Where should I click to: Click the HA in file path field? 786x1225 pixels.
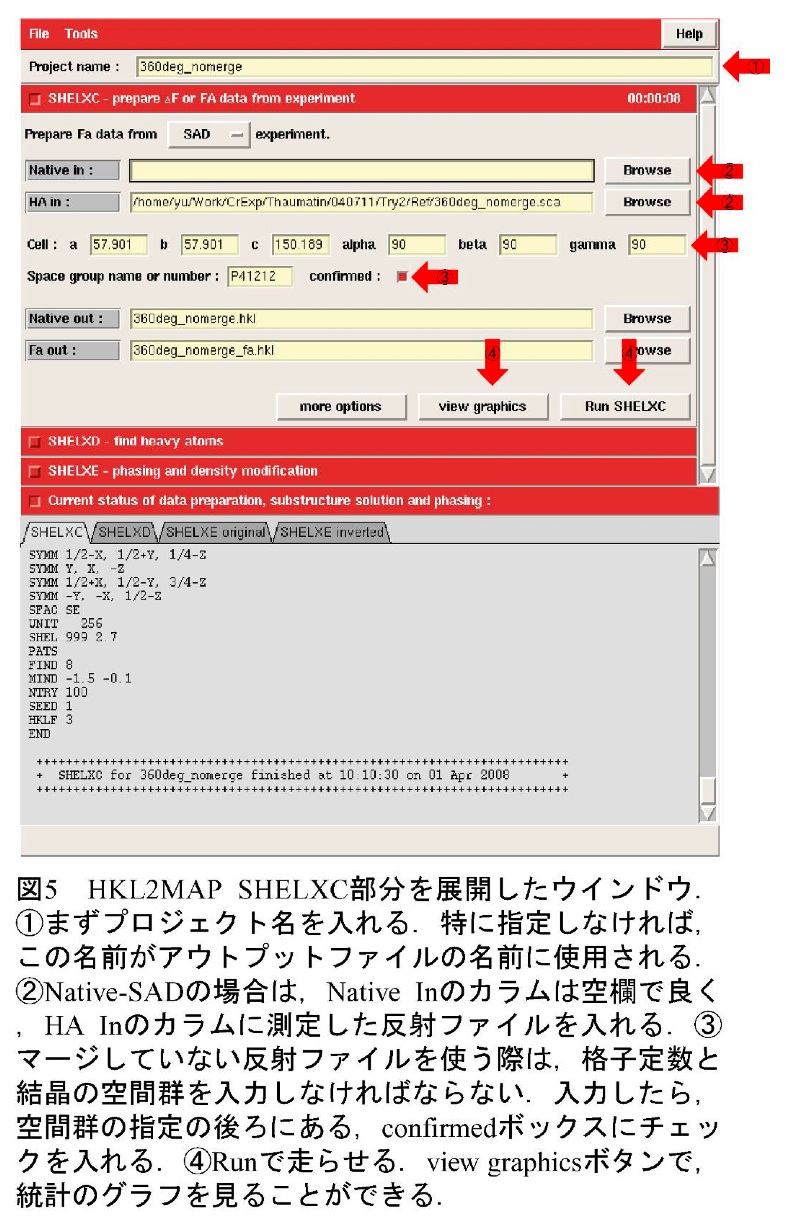click(361, 202)
